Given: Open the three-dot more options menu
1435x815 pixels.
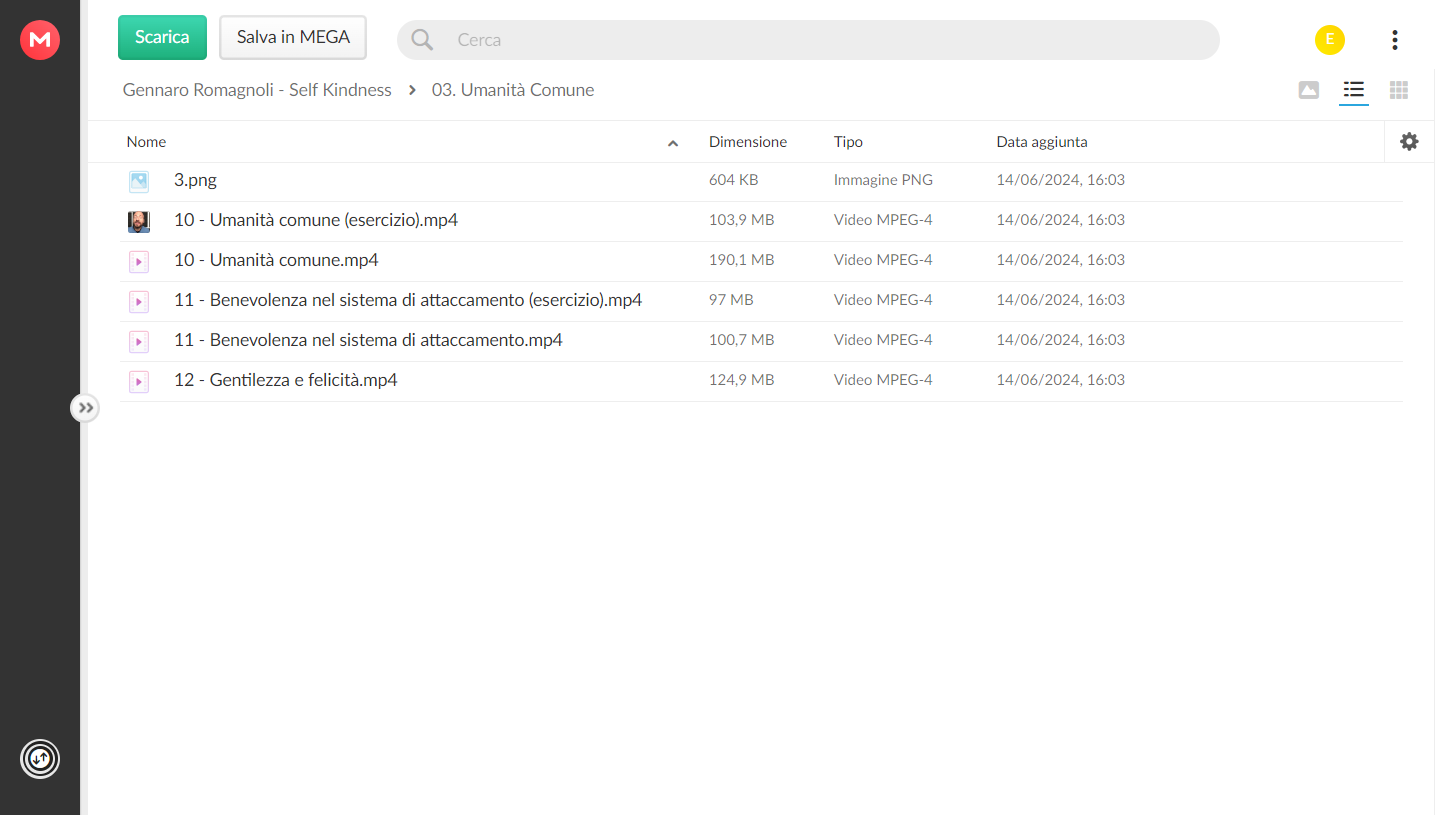Looking at the screenshot, I should 1394,40.
